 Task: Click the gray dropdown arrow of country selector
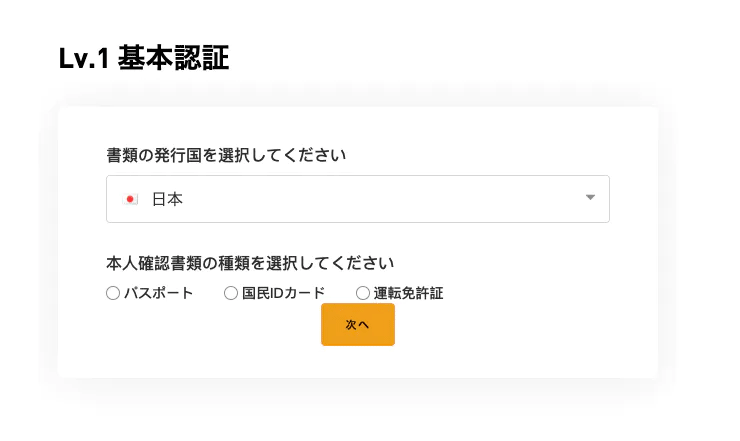coord(590,197)
